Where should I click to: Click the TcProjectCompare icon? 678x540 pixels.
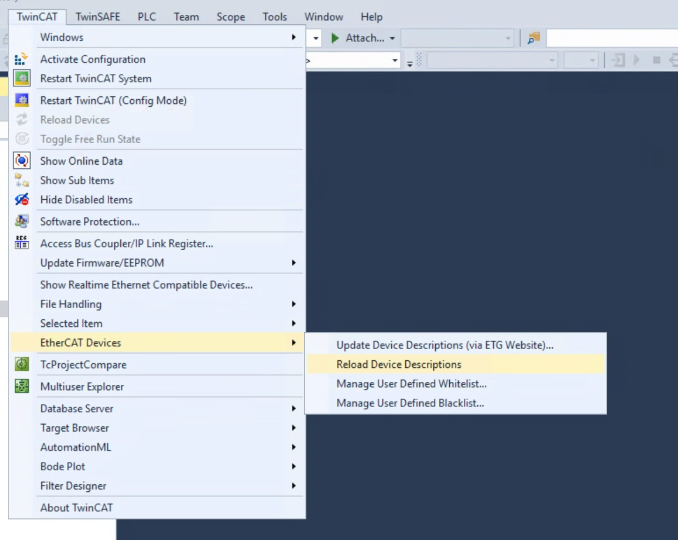click(22, 364)
